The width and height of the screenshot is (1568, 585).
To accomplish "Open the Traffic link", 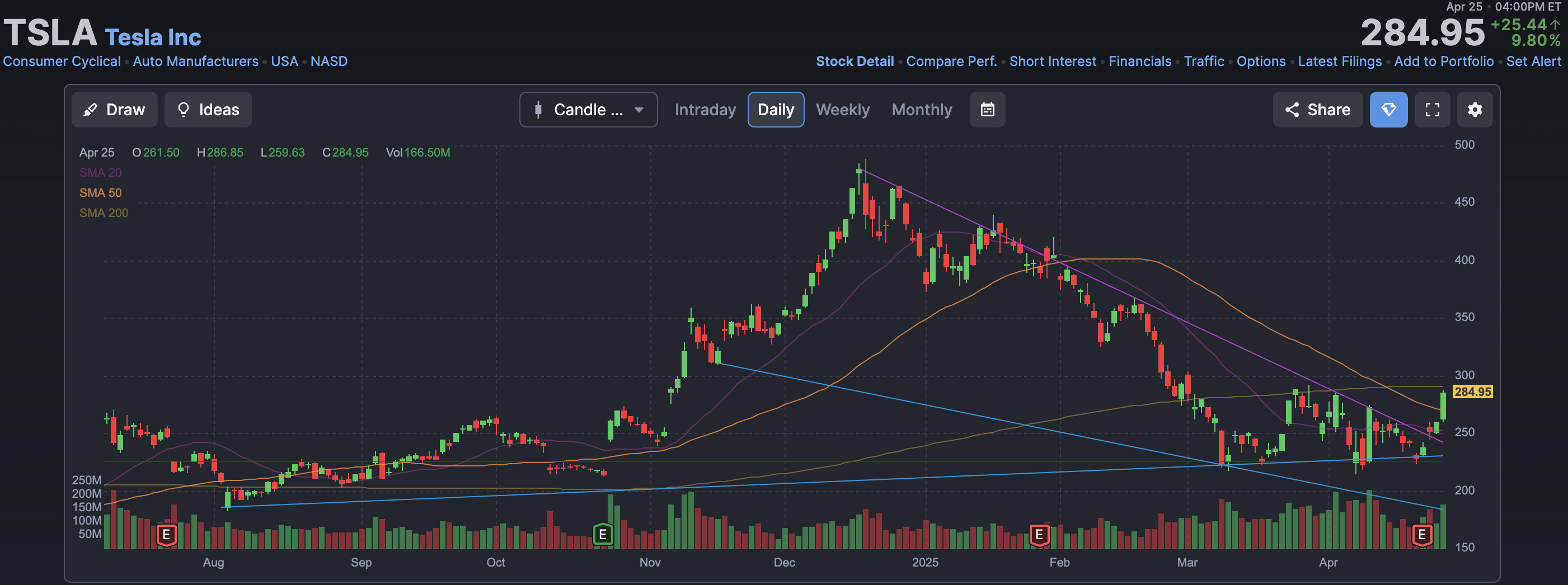I will pos(1203,62).
